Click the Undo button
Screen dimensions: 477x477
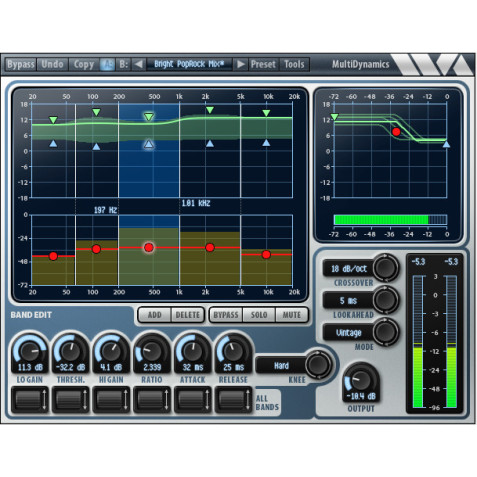pos(52,64)
